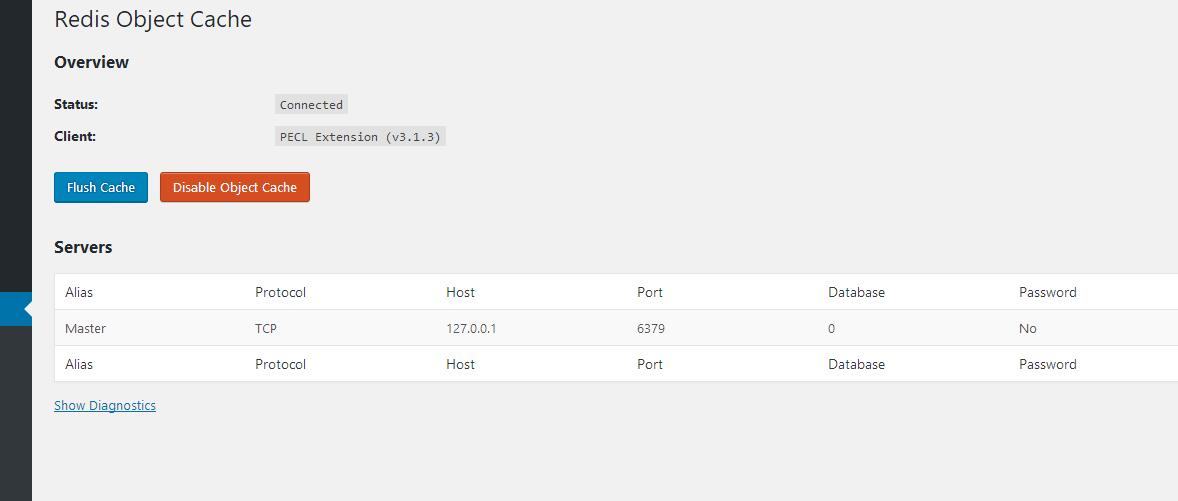
Task: Click the 127.0.0.1 host value
Action: [x=471, y=328]
